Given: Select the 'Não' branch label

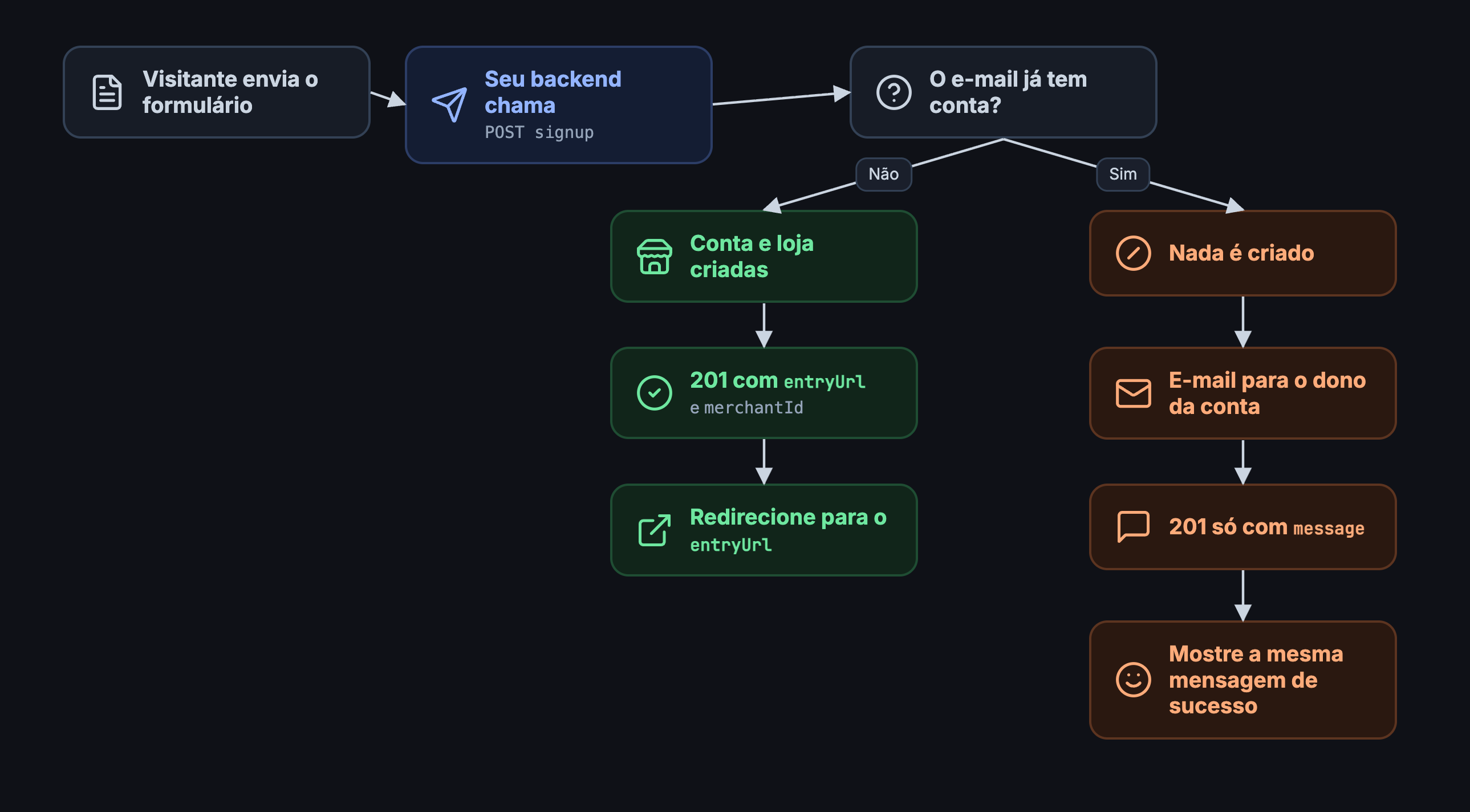Looking at the screenshot, I should click(883, 174).
